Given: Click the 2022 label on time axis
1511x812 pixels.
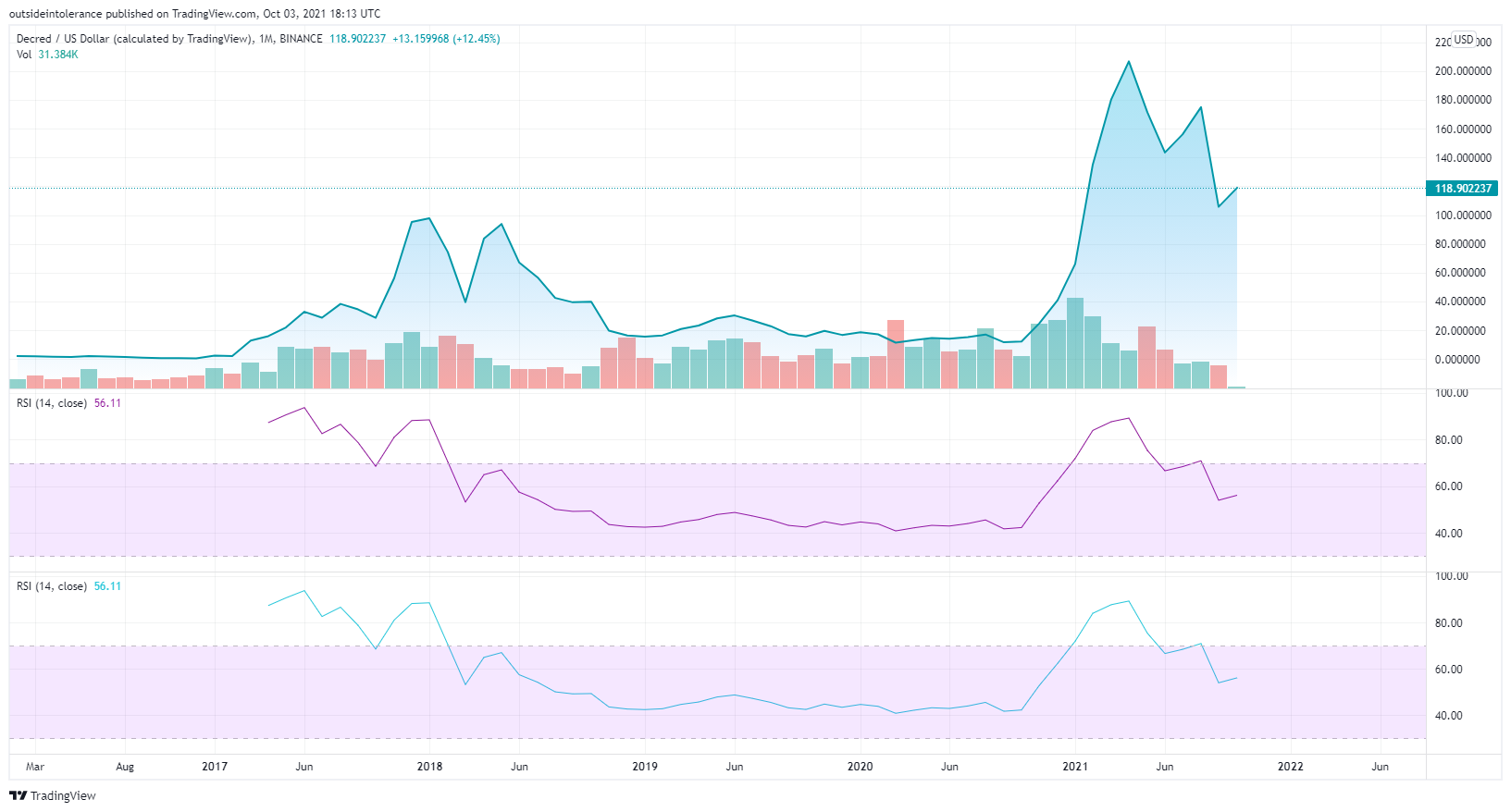Looking at the screenshot, I should coord(1290,767).
